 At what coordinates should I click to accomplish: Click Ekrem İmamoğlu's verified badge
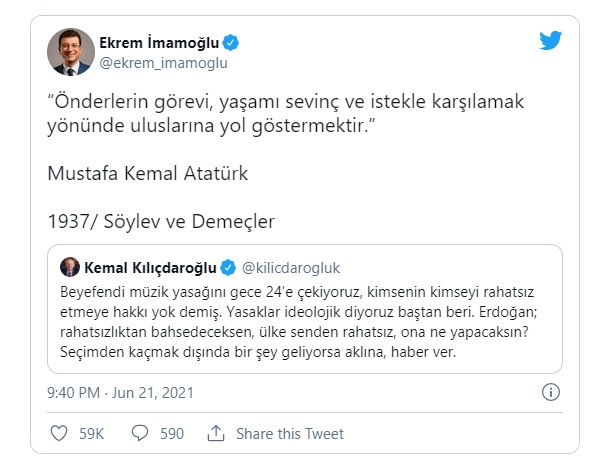point(231,43)
